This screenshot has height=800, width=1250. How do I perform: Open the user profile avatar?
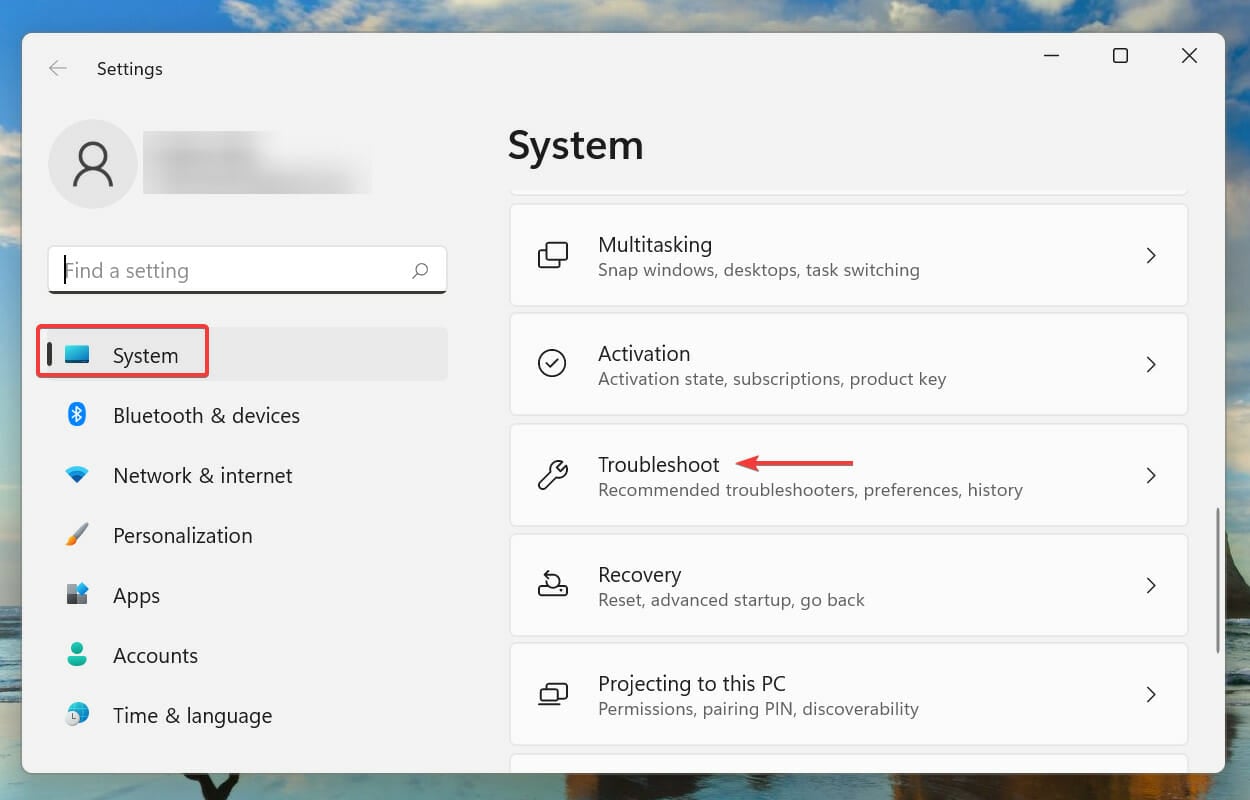pos(93,164)
